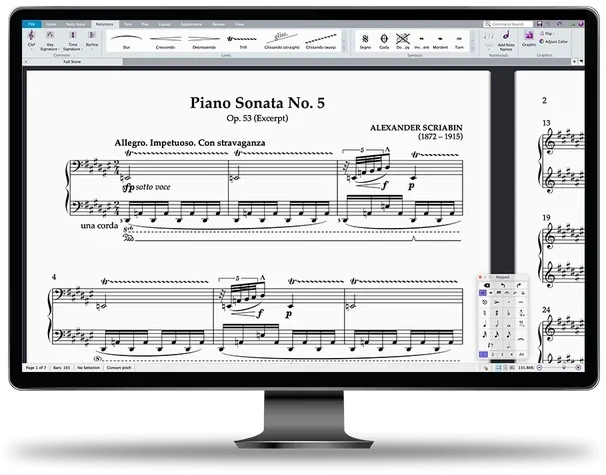Click Adjust Color
Image resolution: width=606 pixels, height=475 pixels.
pyautogui.click(x=553, y=41)
